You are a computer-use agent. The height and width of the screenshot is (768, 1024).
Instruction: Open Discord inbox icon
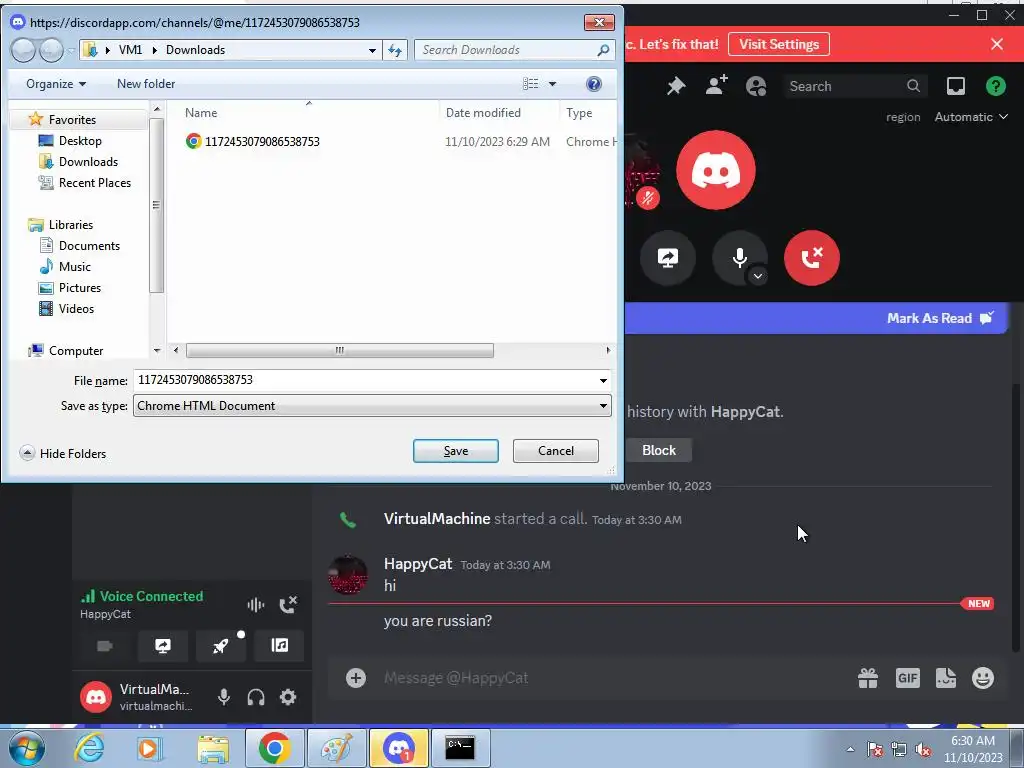955,86
